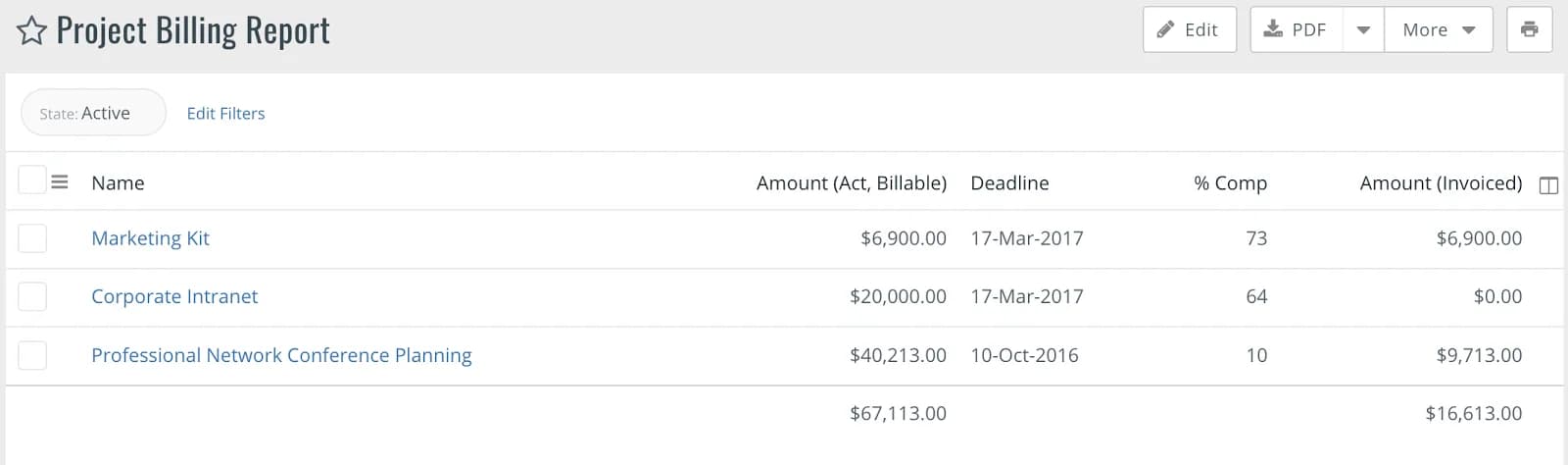Expand the PDF options dropdown arrow
The image size is (1568, 465).
pos(1363,29)
